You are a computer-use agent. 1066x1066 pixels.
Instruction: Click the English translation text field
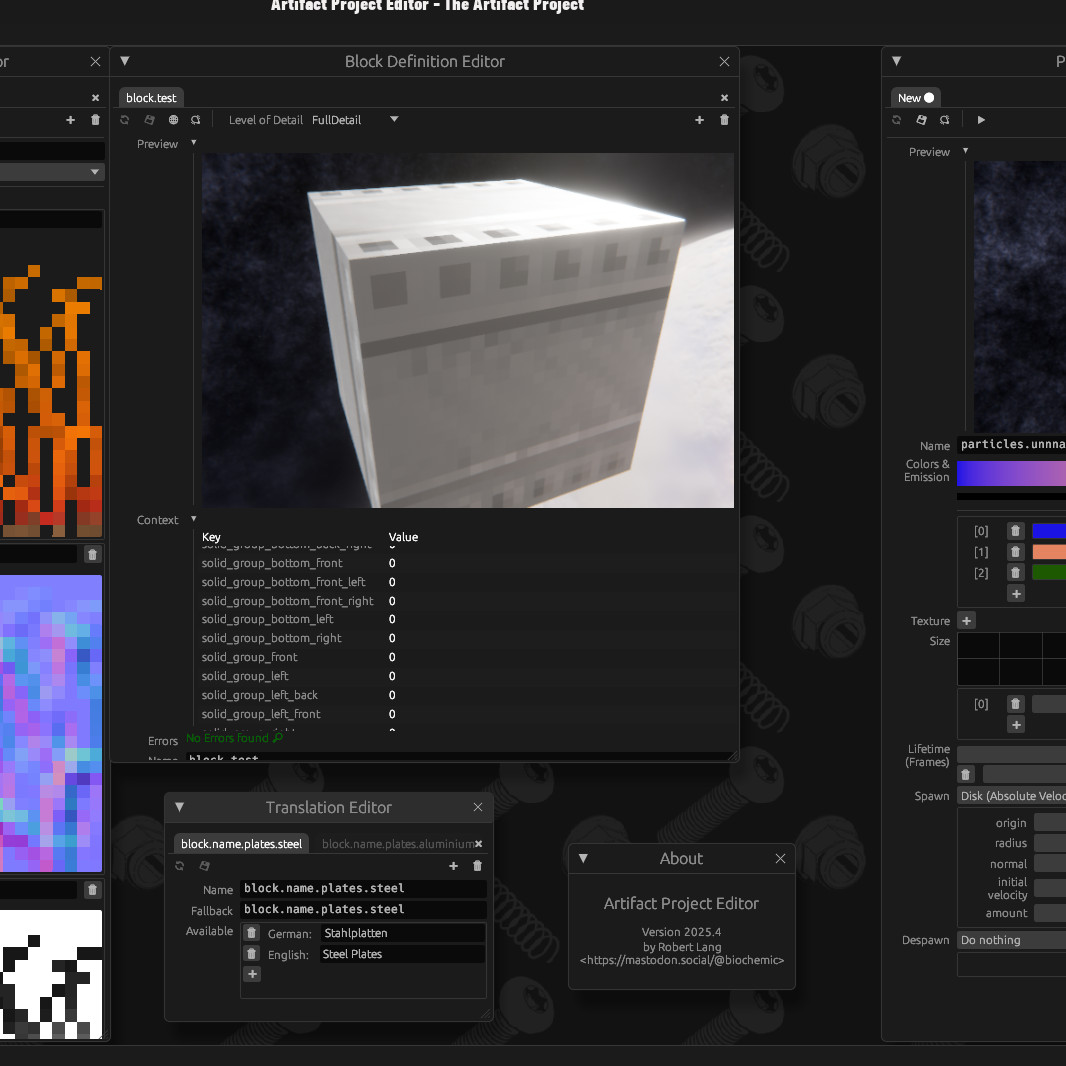[402, 954]
